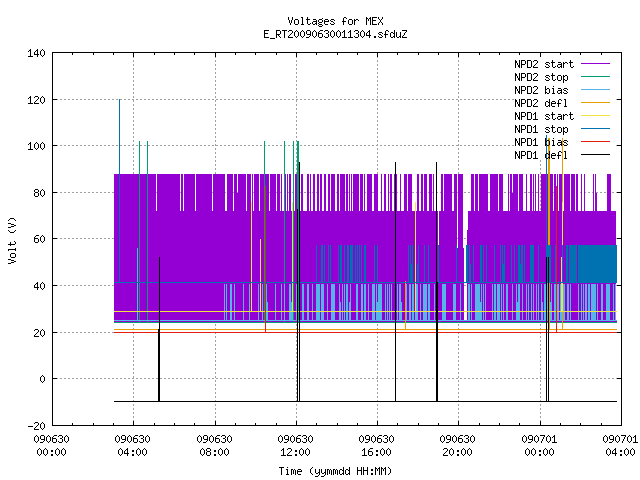Screen dimensions: 640x480
Task: Click the y-axis label "Volt (V)"
Action: click(12, 240)
